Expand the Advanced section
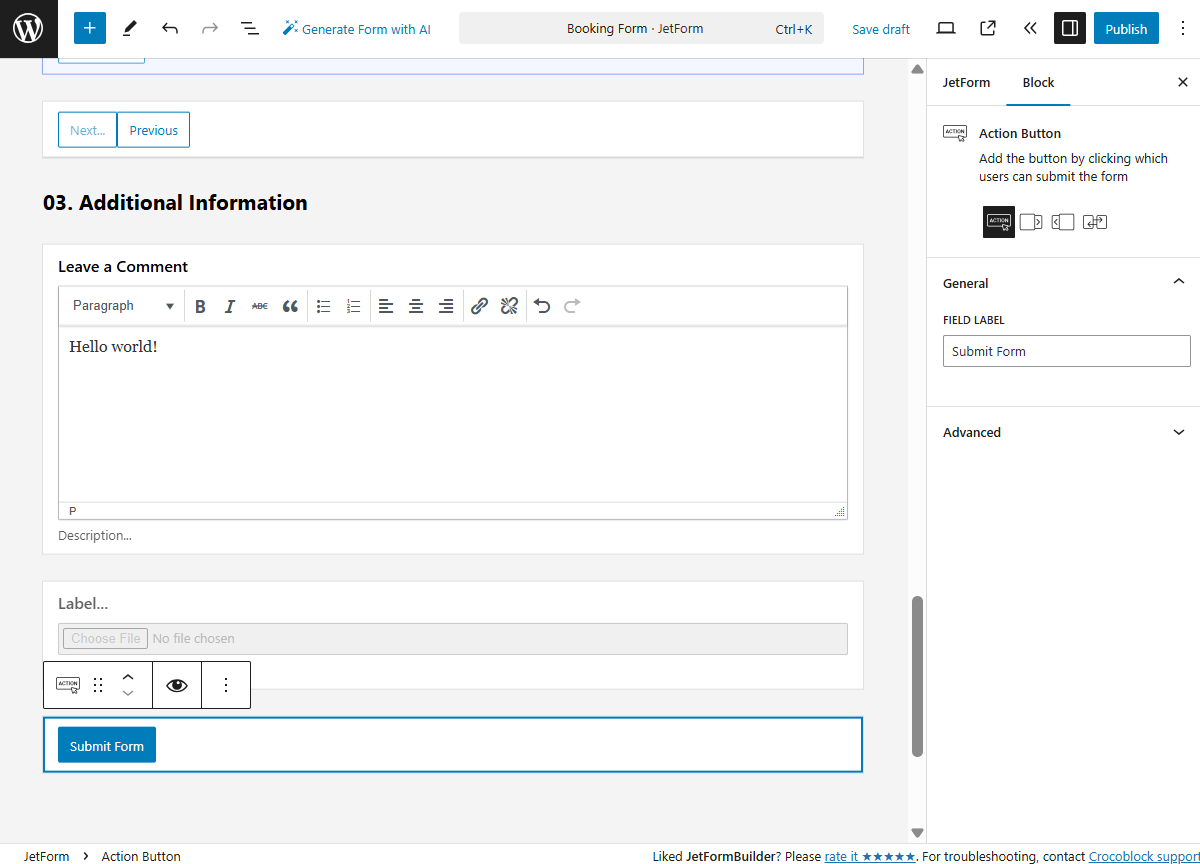The image size is (1200, 864). point(1065,433)
